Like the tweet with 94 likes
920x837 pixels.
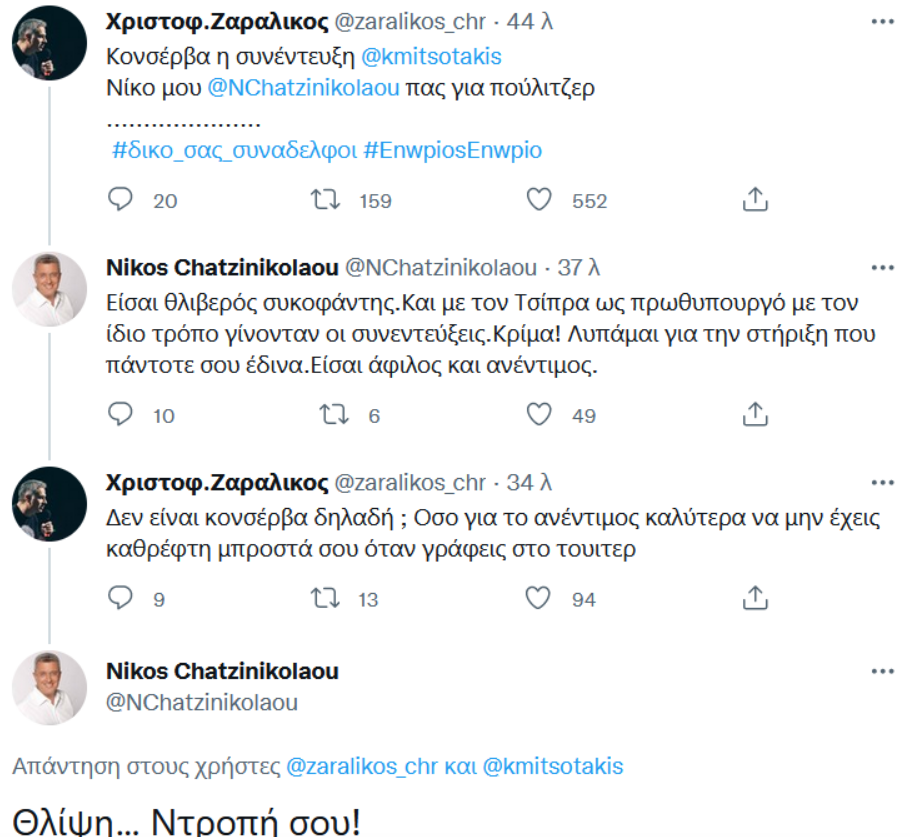tap(540, 598)
